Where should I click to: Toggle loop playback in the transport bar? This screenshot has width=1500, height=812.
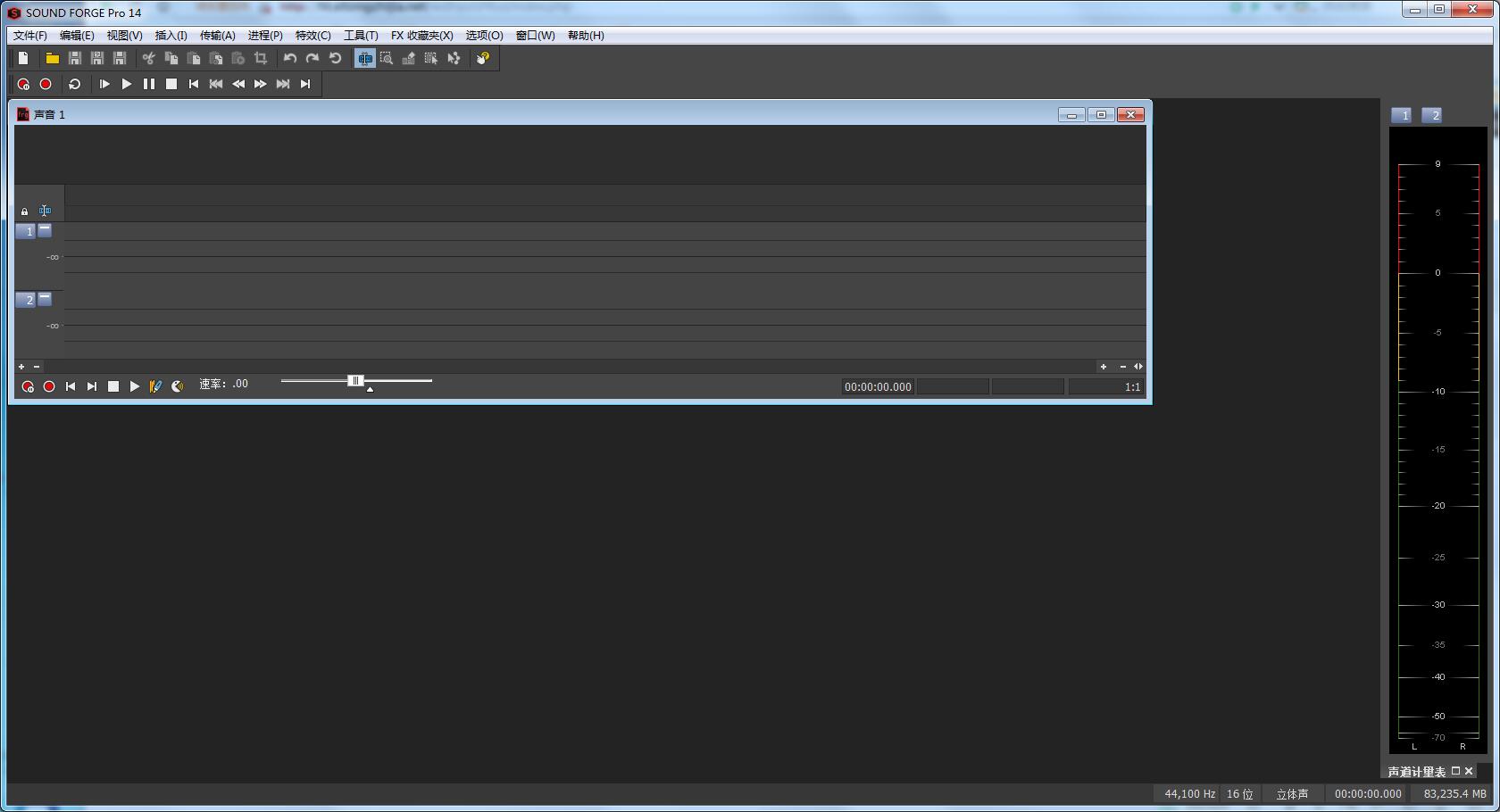[x=75, y=84]
